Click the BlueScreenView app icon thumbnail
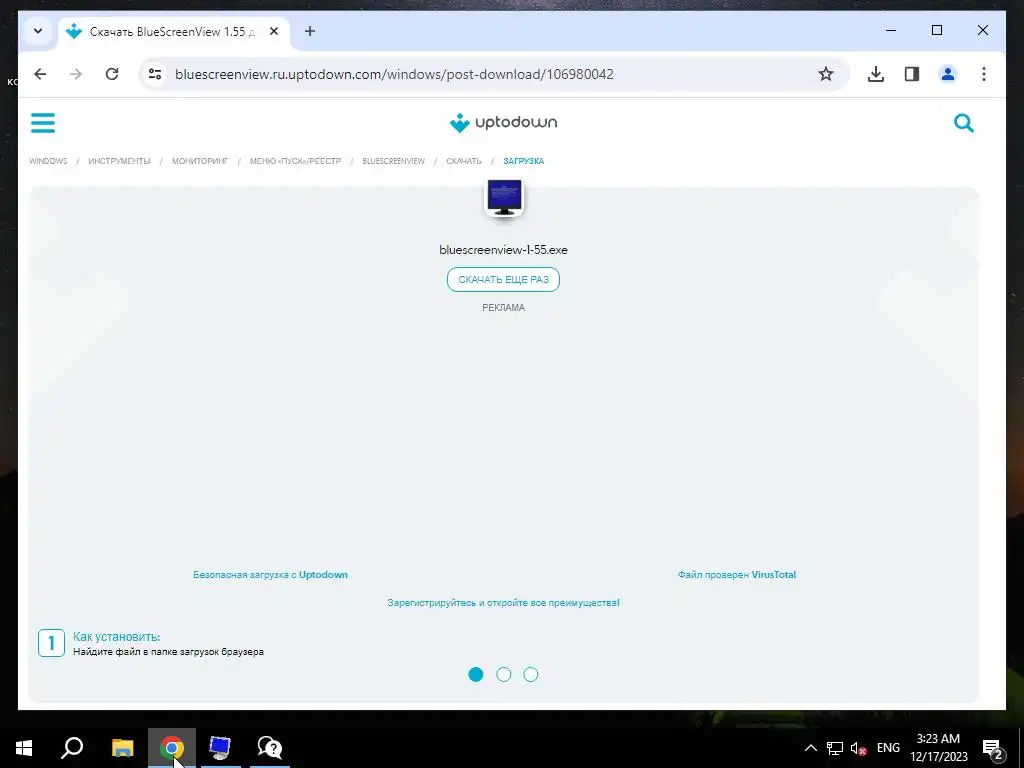 point(504,197)
